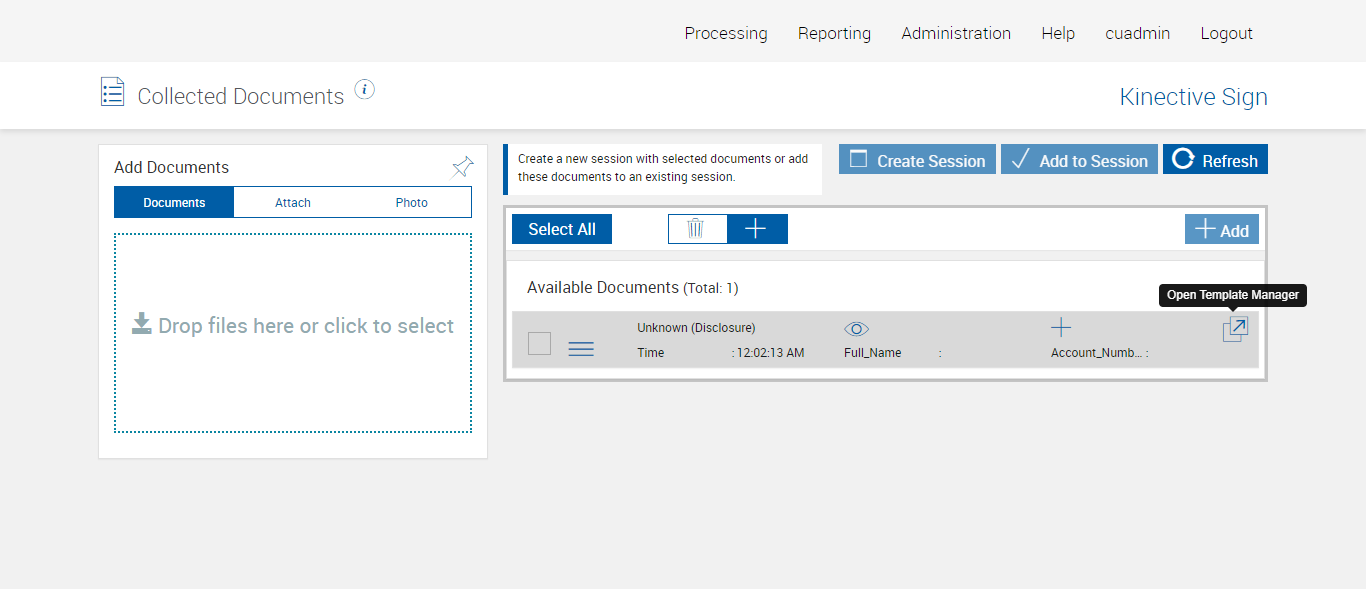Switch to the Attach tab

coord(293,202)
